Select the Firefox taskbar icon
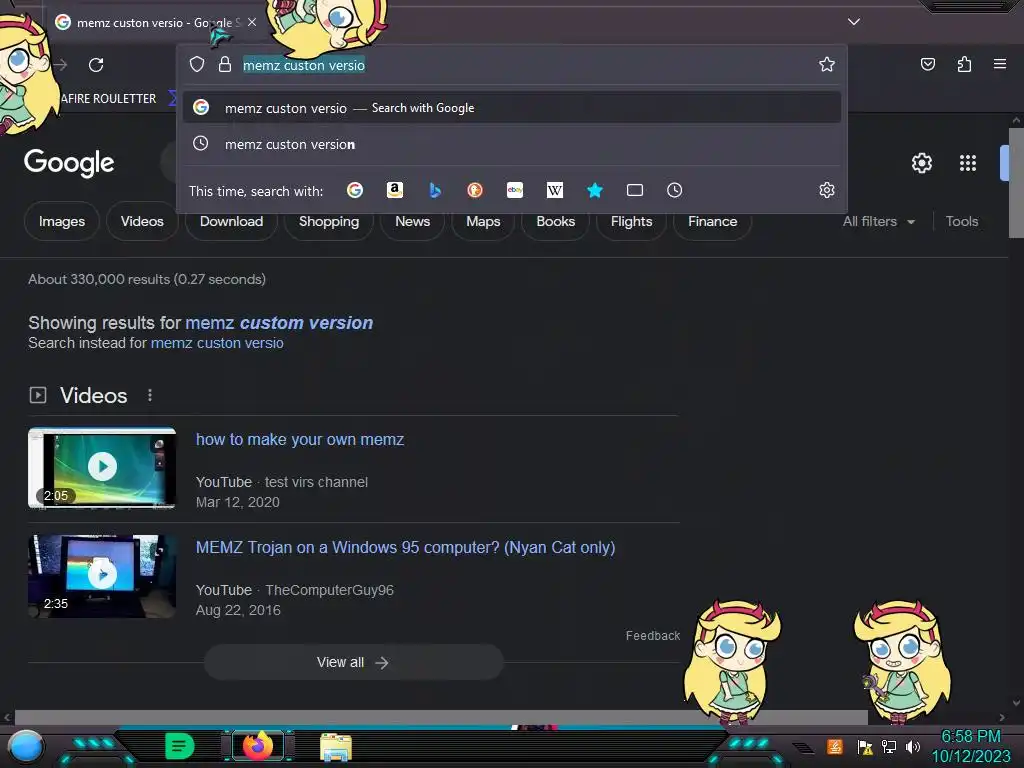 pos(257,746)
